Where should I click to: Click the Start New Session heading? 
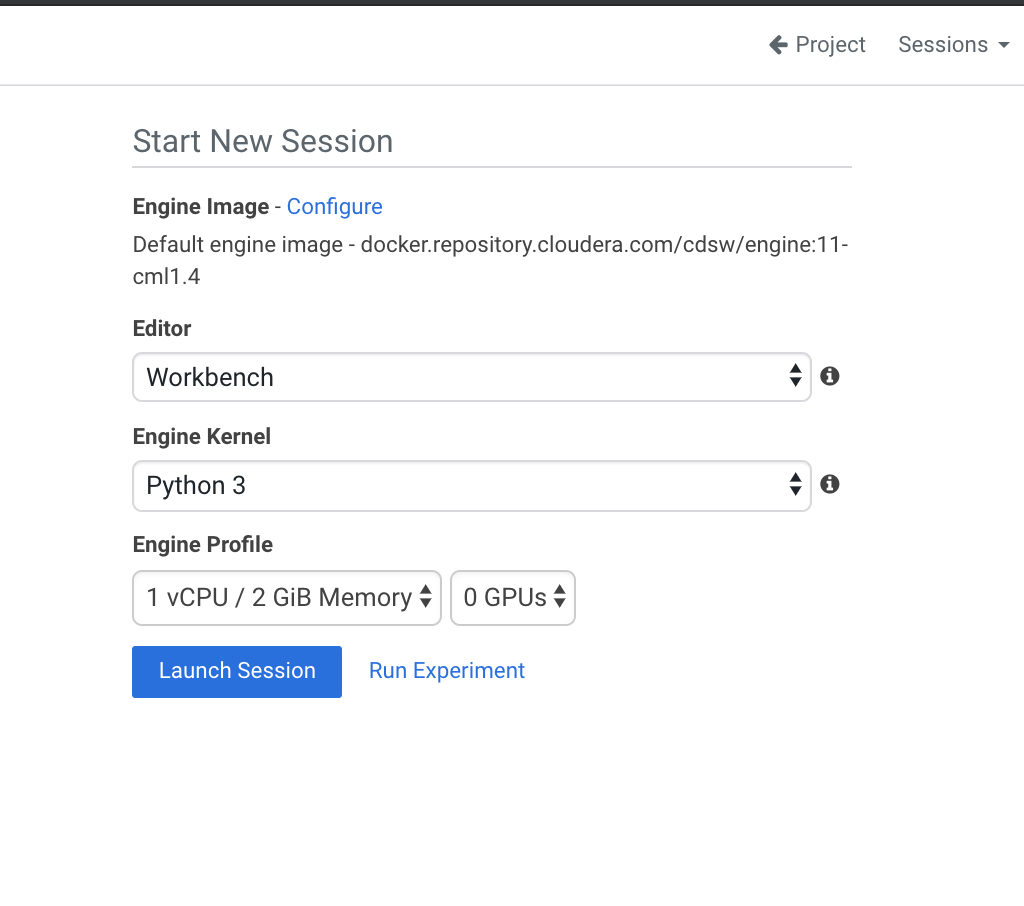tap(263, 141)
